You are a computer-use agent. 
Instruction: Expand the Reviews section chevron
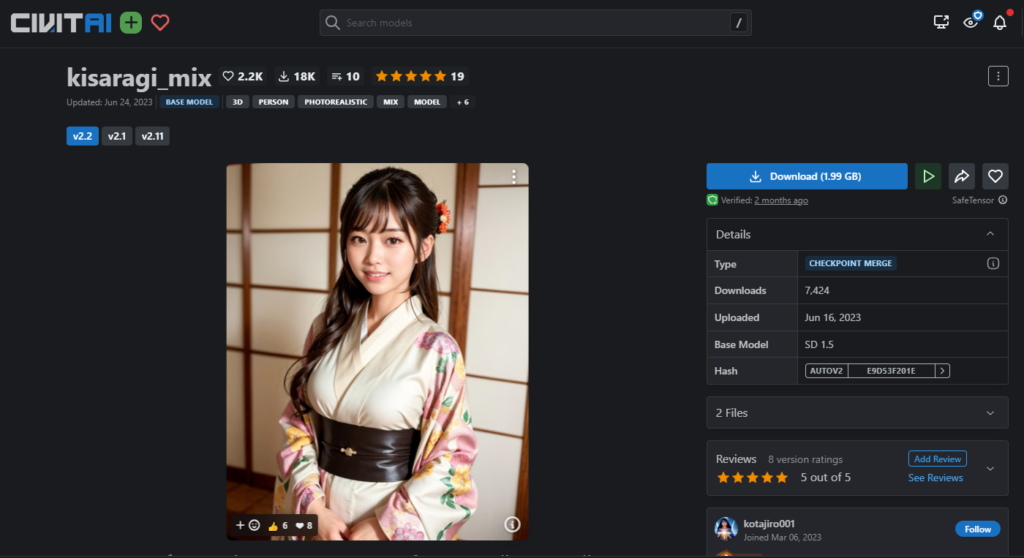tap(990, 468)
